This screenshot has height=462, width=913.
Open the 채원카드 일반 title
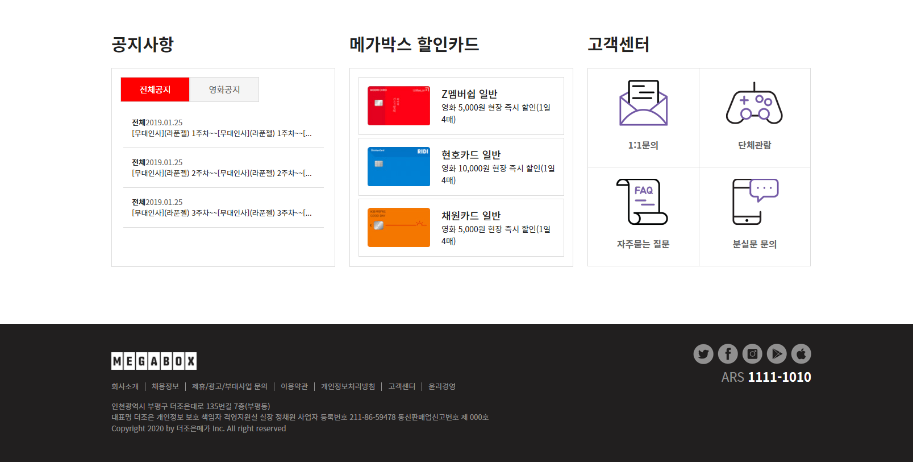(x=471, y=216)
